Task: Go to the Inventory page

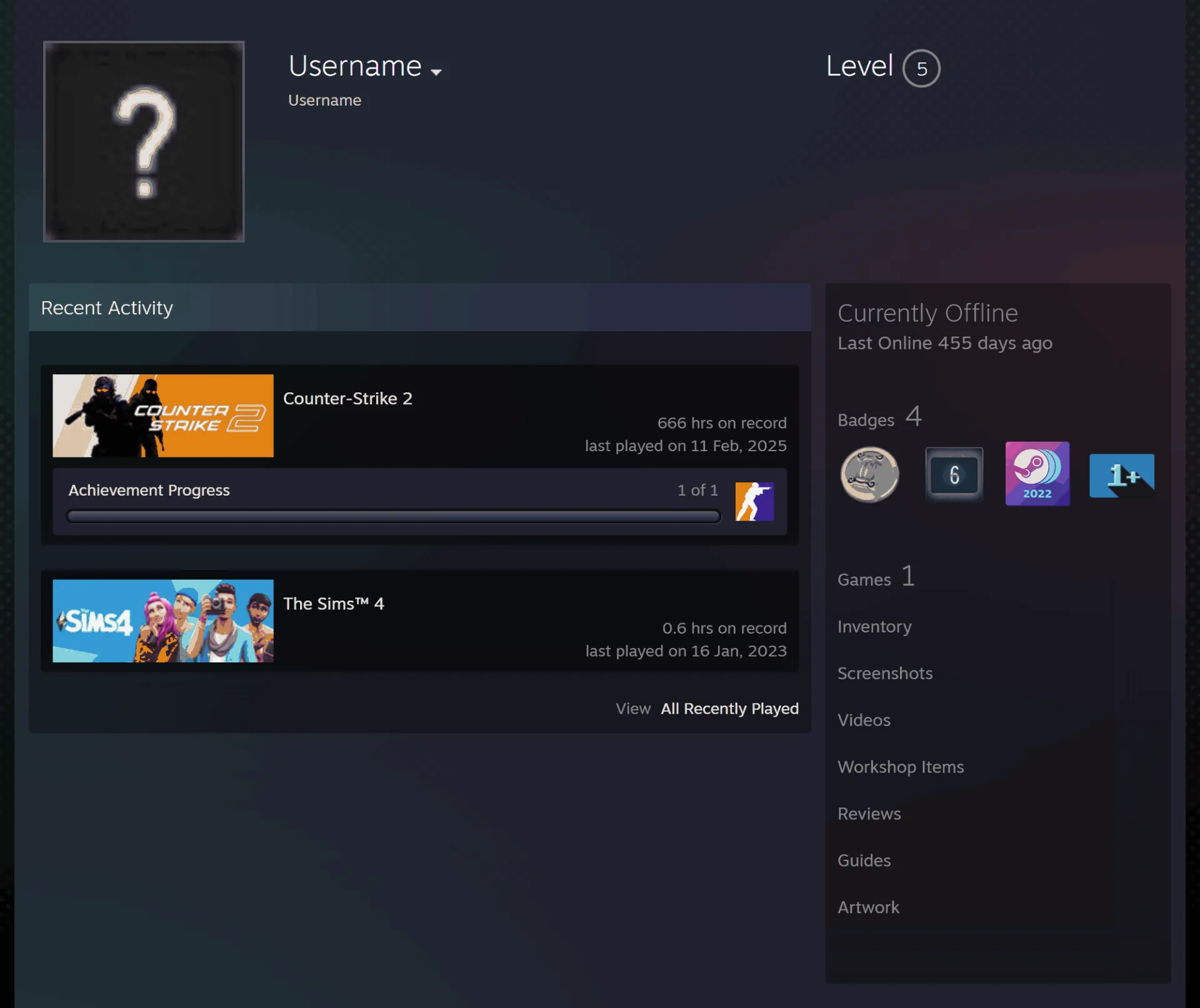Action: 874,627
